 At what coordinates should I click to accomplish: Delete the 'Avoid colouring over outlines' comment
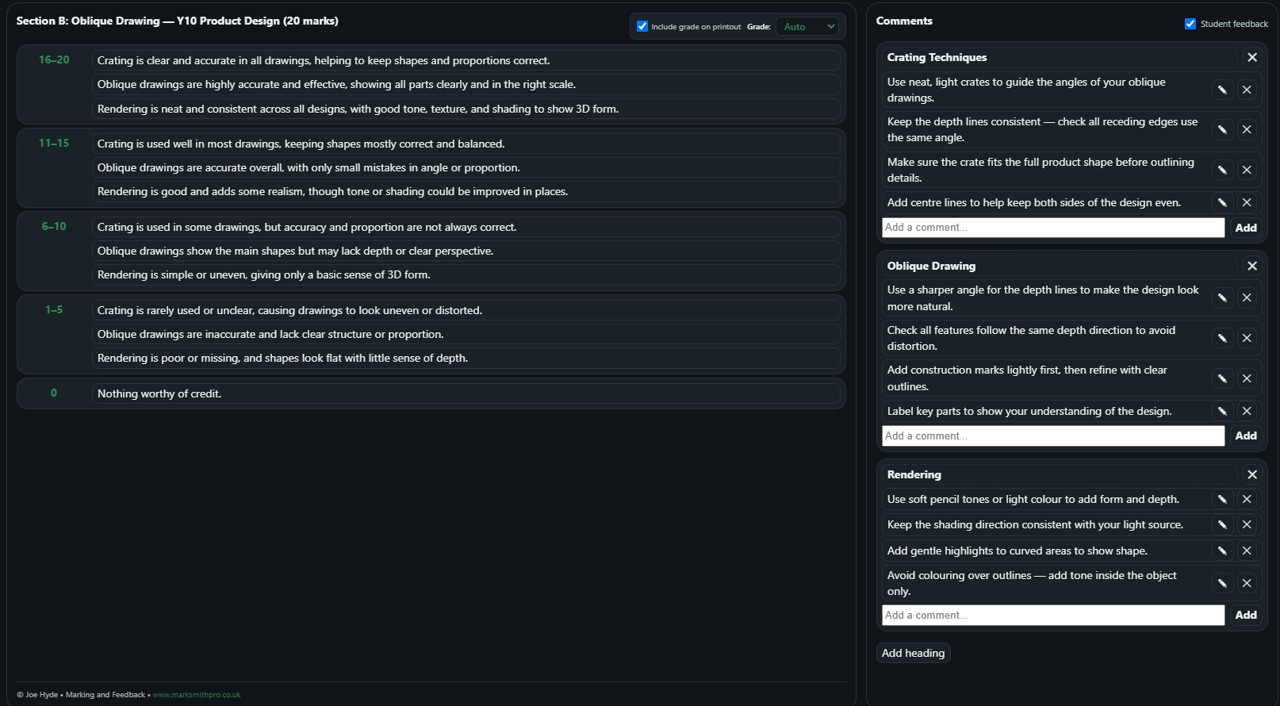click(1247, 583)
